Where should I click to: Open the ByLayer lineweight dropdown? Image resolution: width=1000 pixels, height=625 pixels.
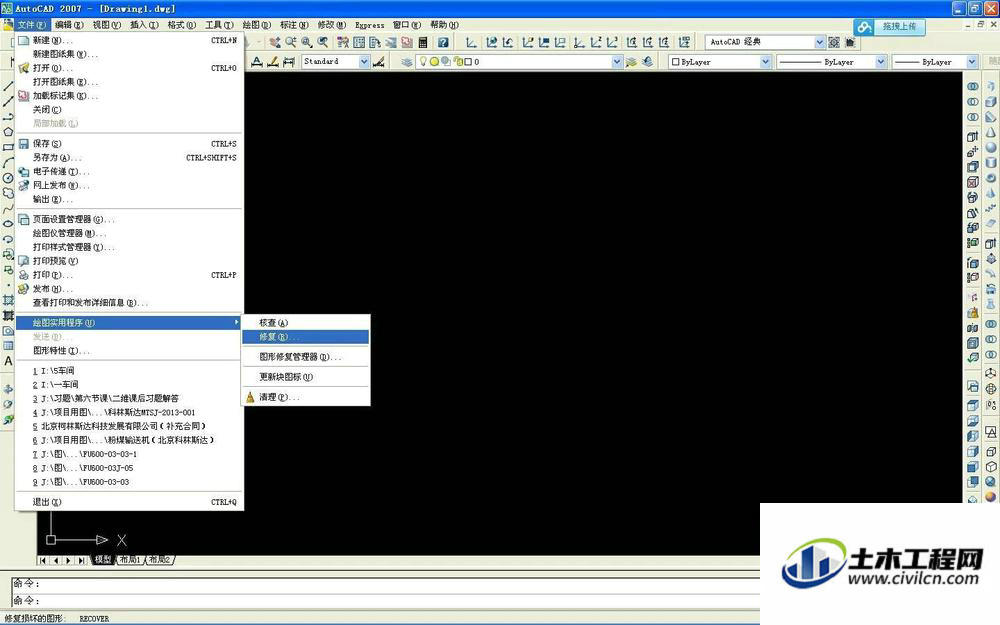[972, 62]
